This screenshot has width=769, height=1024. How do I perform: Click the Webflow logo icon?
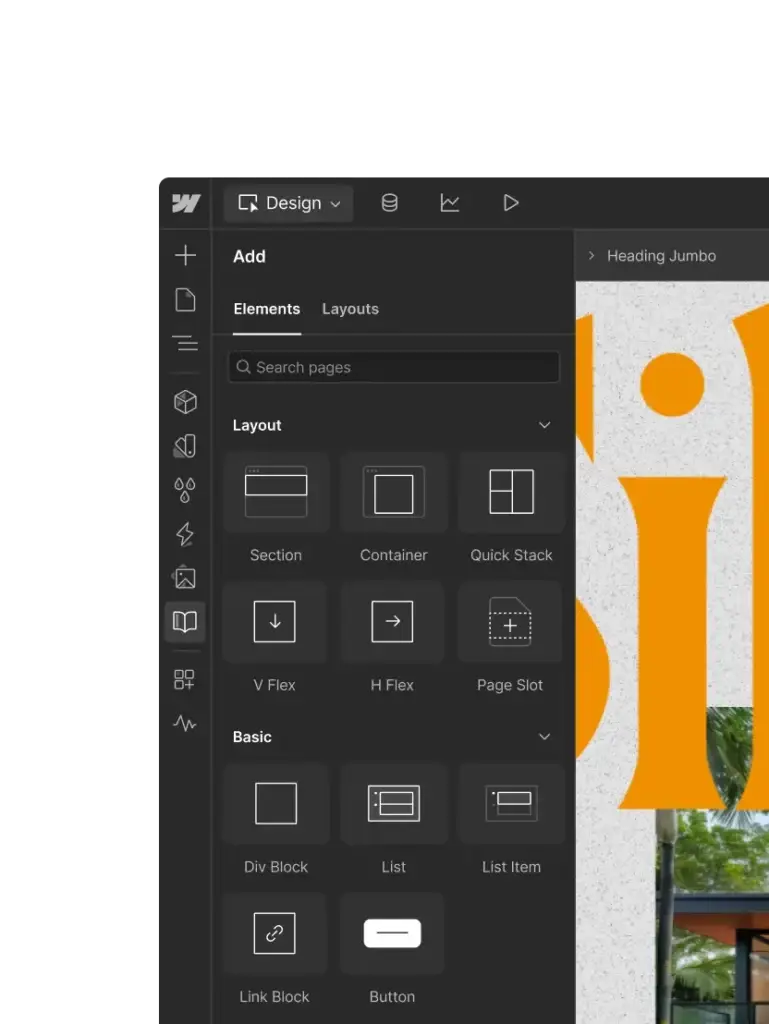pyautogui.click(x=185, y=203)
